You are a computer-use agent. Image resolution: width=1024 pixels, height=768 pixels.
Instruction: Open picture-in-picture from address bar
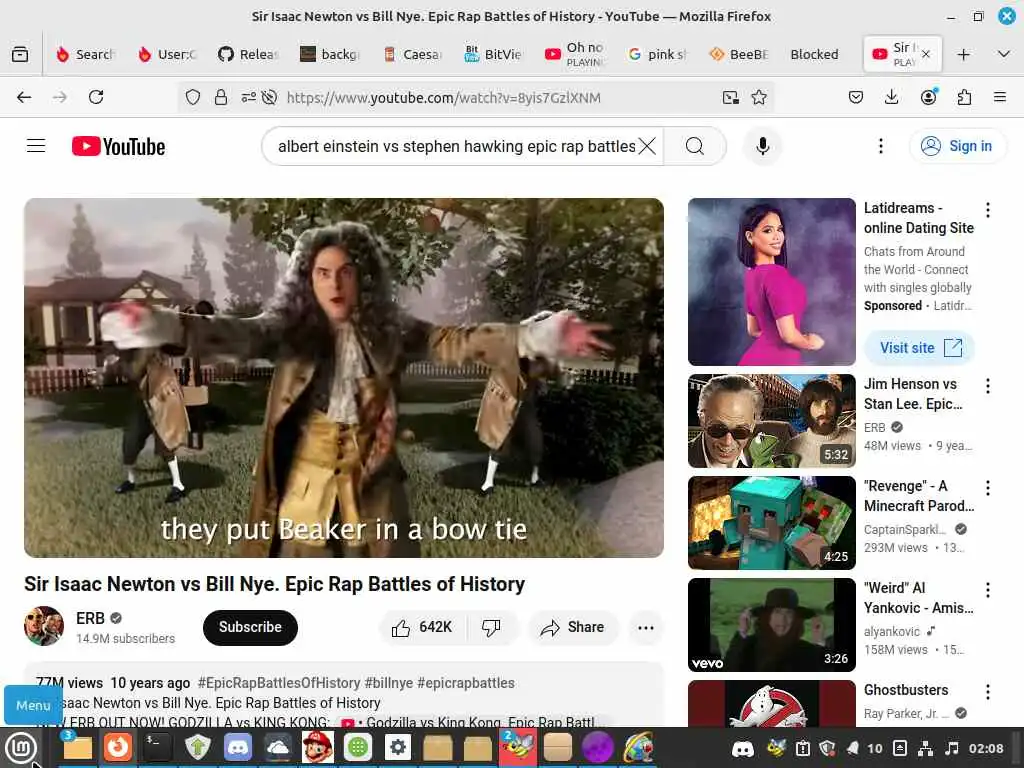(731, 97)
